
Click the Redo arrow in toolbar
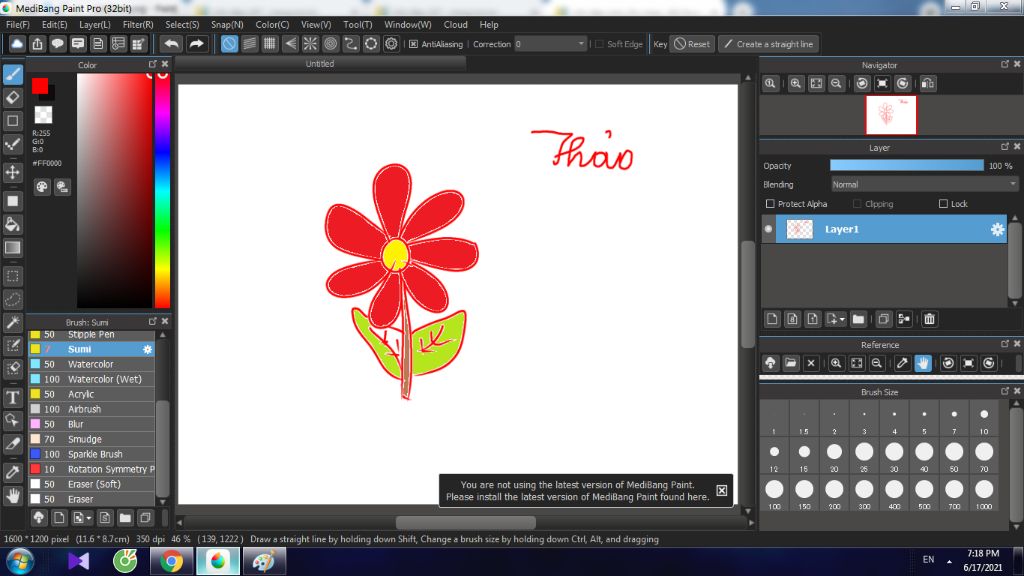(196, 44)
